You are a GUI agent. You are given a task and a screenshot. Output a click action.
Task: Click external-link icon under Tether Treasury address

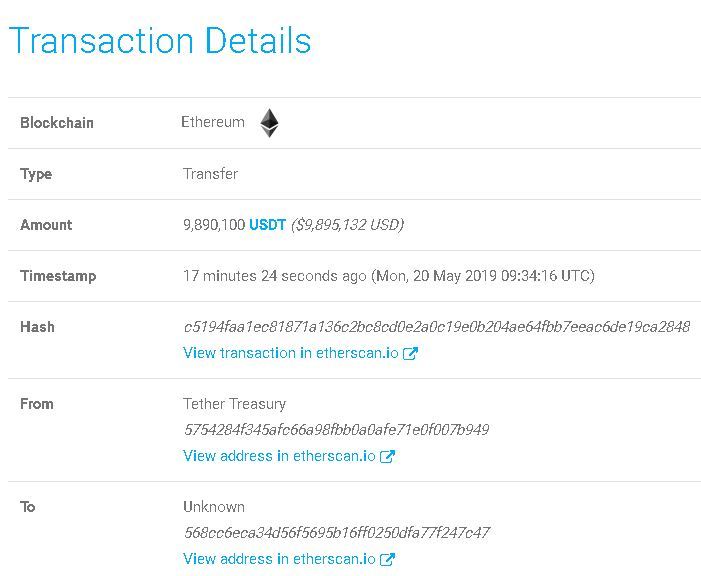388,456
